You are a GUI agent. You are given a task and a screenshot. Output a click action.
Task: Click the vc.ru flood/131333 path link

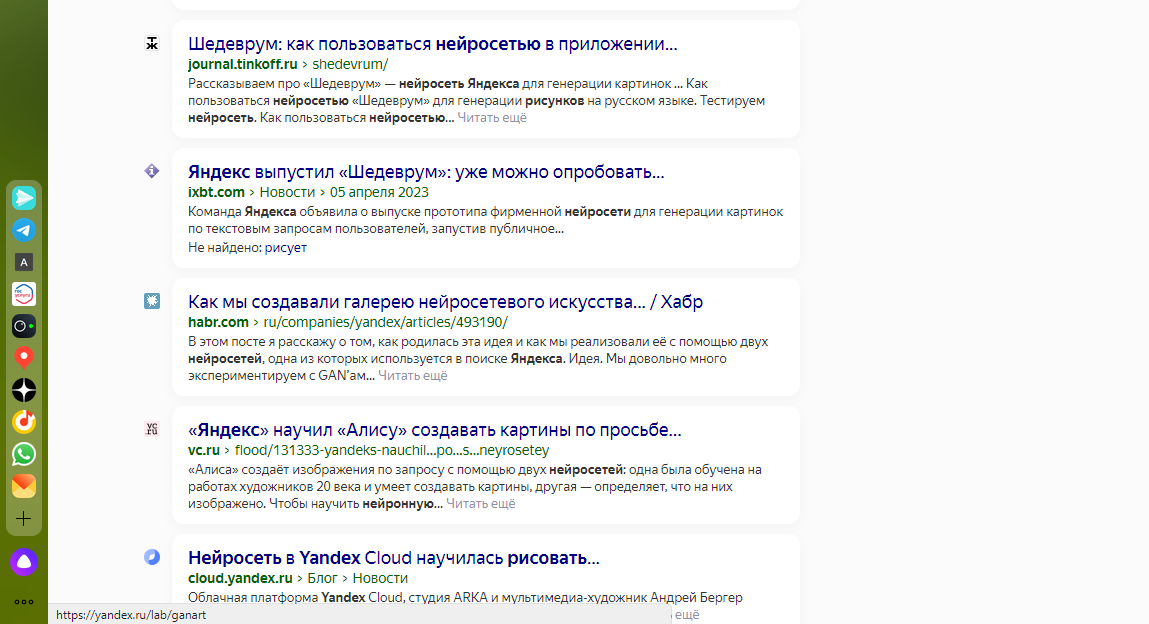coord(392,450)
